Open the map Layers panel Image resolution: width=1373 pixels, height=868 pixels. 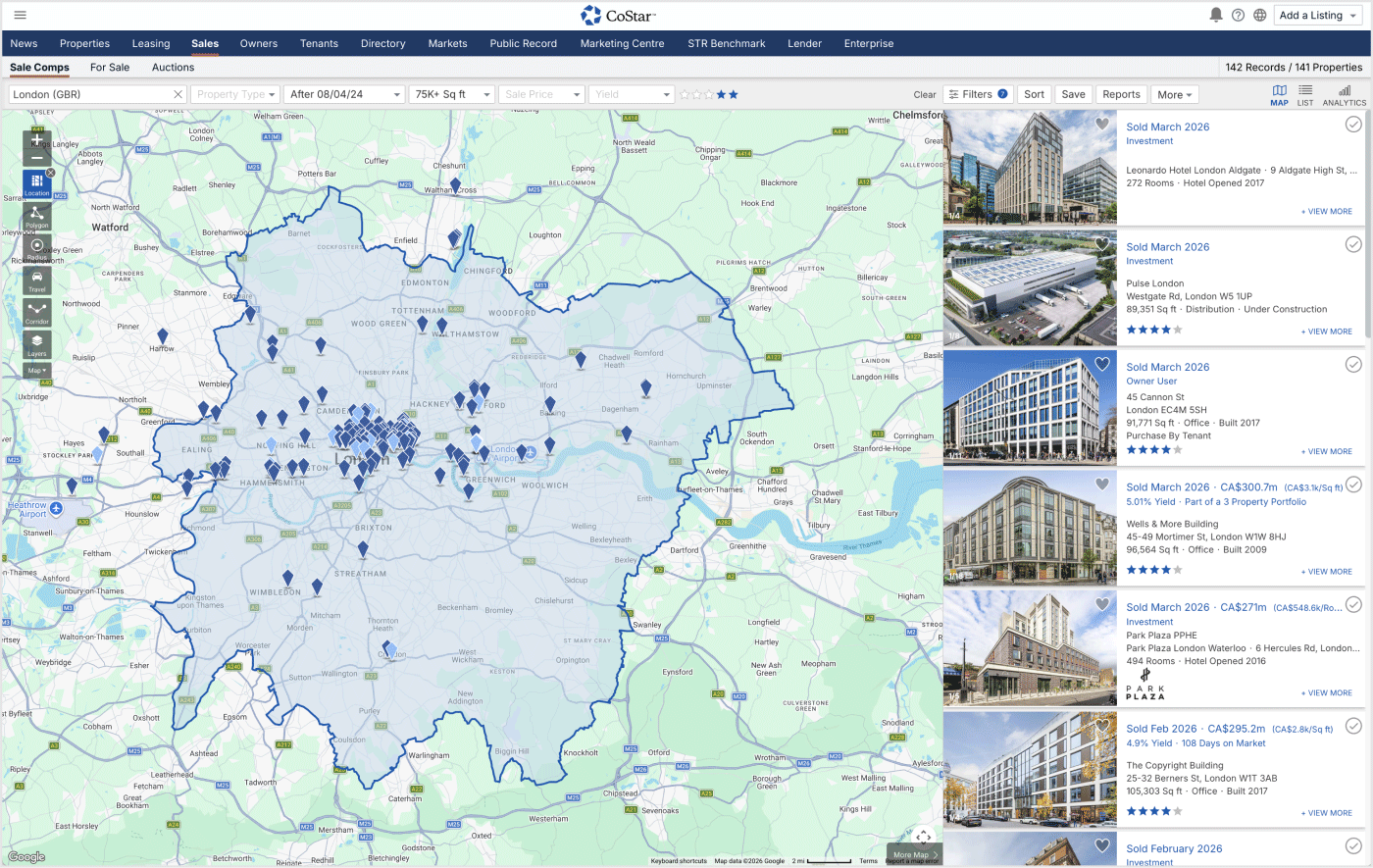point(37,344)
